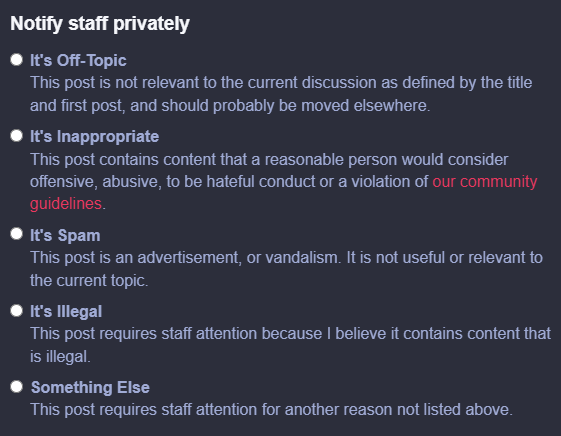Select the Something Else radio button
This screenshot has width=561, height=436.
pos(16,387)
